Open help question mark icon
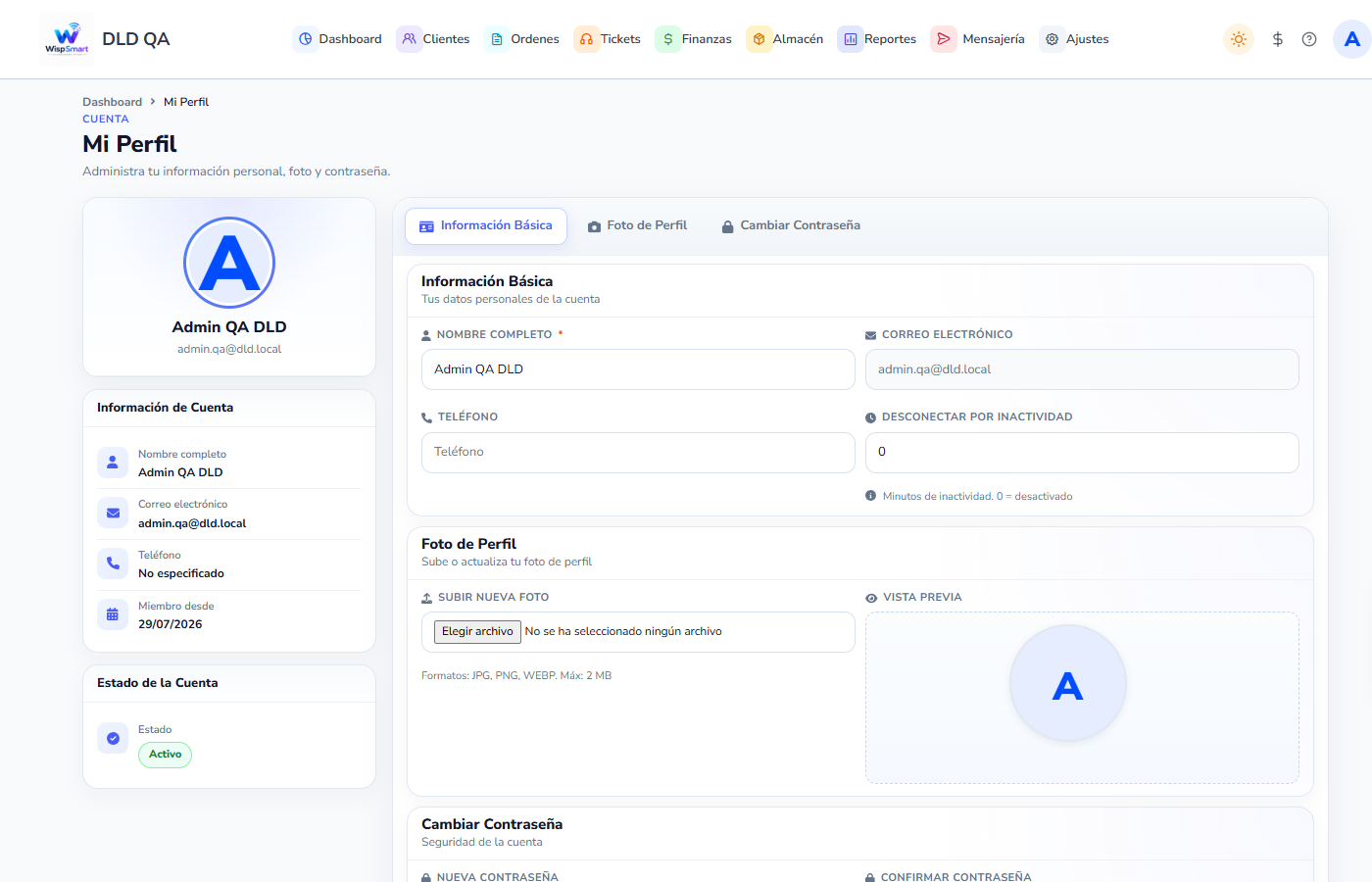Image resolution: width=1372 pixels, height=882 pixels. tap(1309, 39)
